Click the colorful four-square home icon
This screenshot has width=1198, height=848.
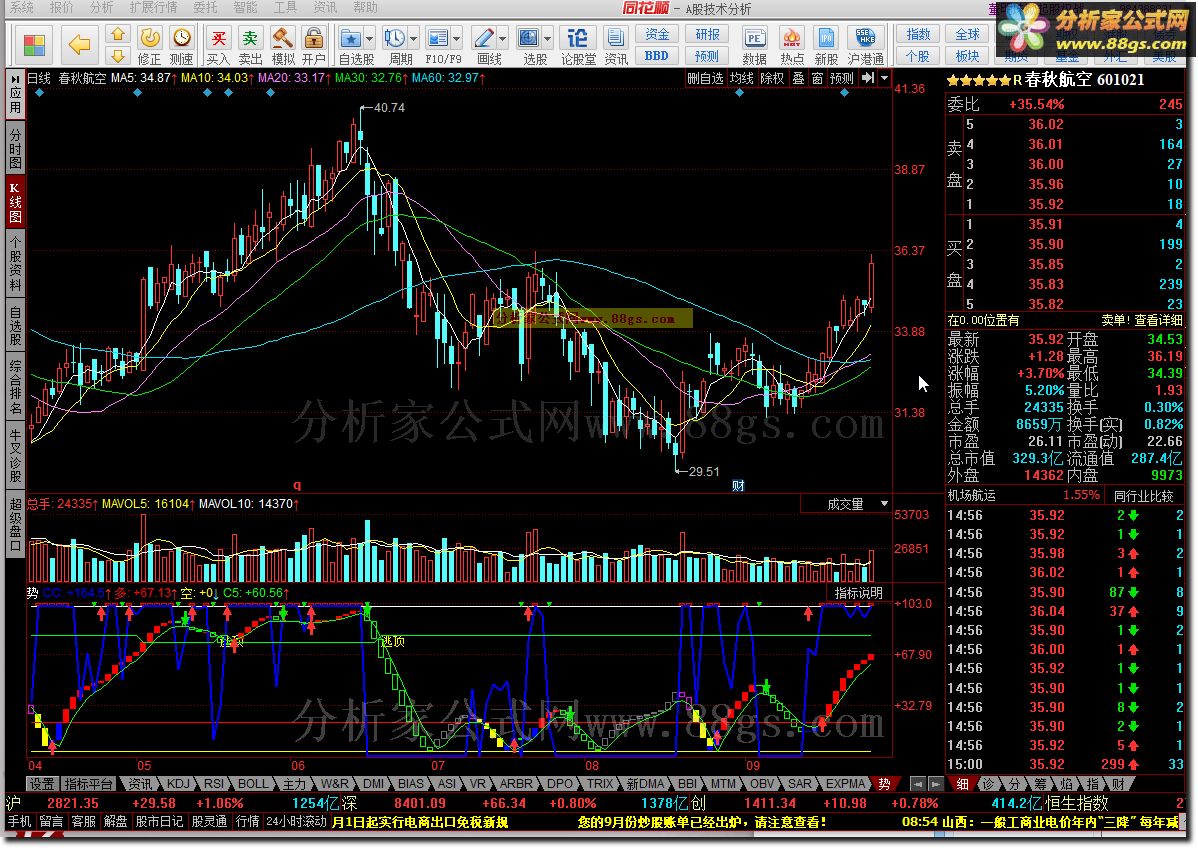[x=34, y=45]
